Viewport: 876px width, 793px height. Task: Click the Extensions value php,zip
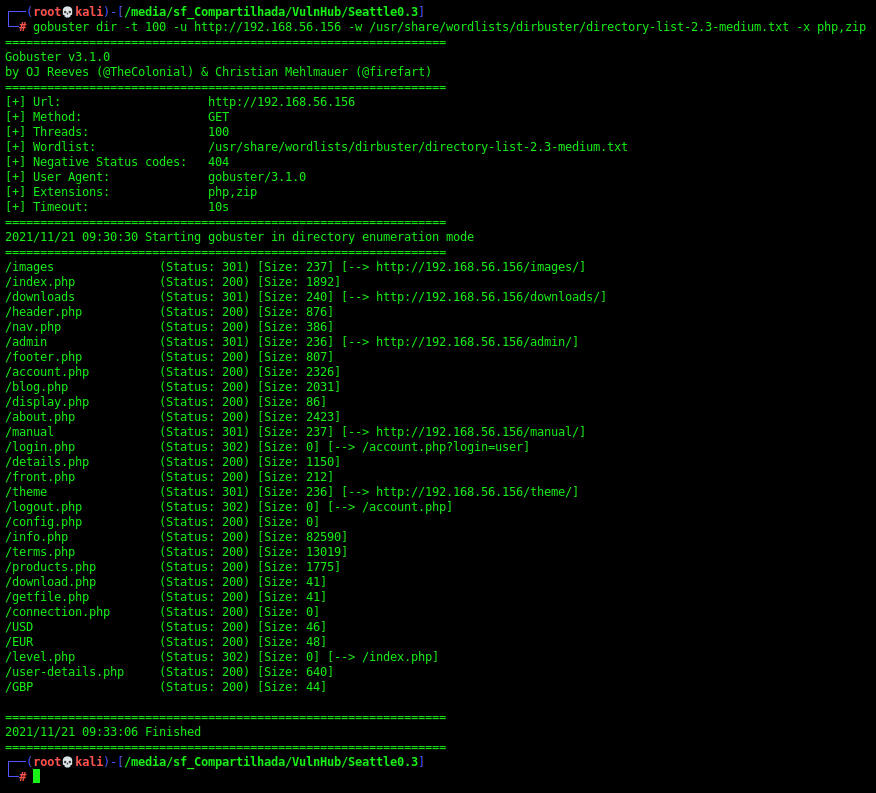click(232, 192)
